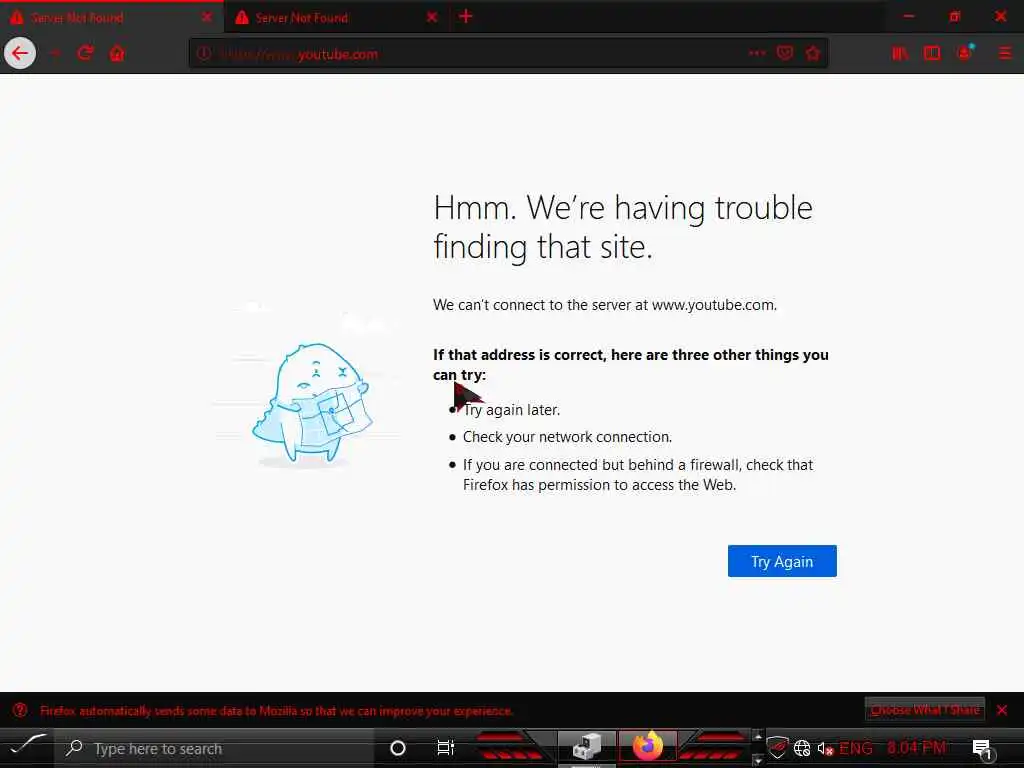Open Firefox account icon

tap(965, 53)
